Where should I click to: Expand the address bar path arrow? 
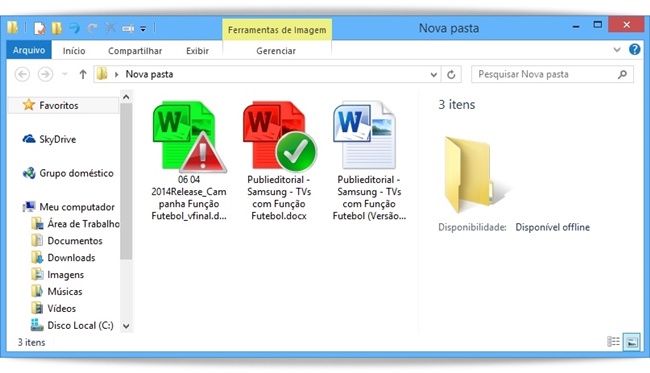(116, 74)
